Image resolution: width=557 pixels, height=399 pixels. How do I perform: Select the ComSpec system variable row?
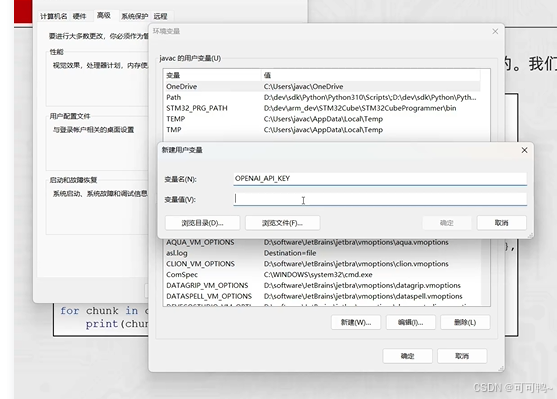[x=323, y=275]
